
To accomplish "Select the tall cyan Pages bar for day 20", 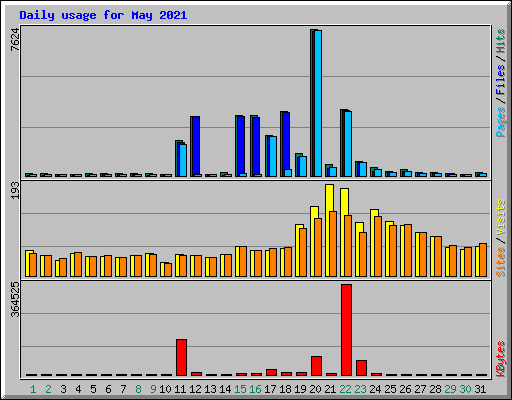I will [x=318, y=103].
